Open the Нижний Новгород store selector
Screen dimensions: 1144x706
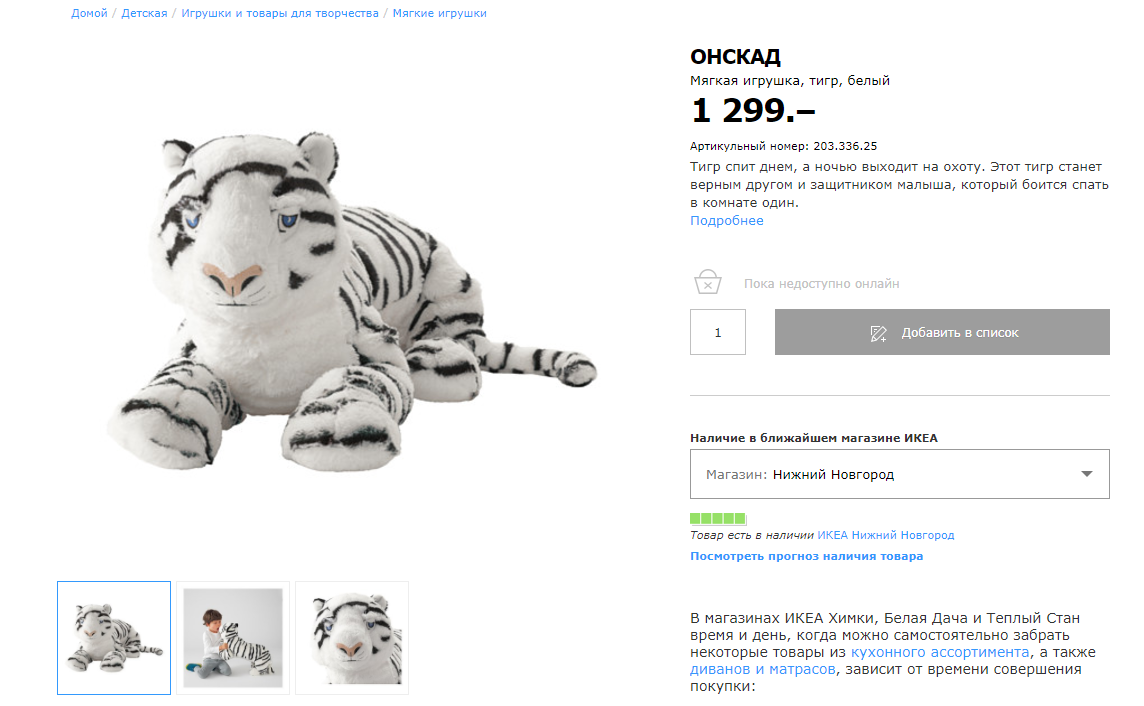tap(899, 474)
